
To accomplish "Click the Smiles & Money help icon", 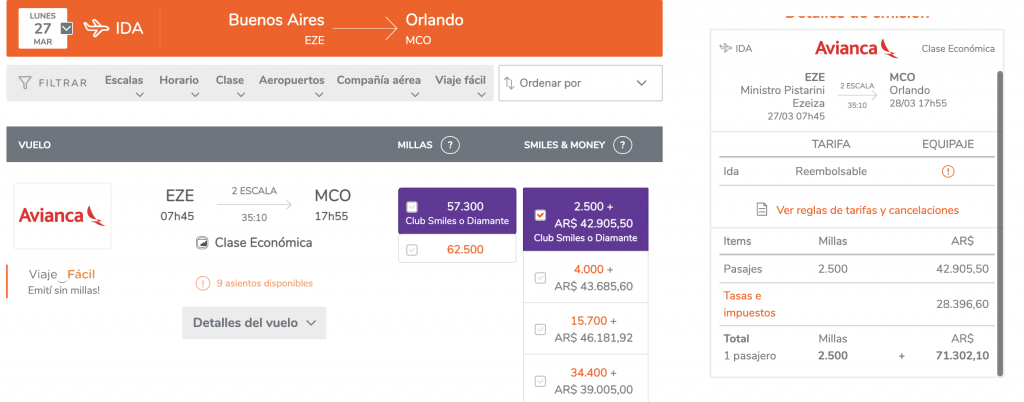I will click(623, 145).
